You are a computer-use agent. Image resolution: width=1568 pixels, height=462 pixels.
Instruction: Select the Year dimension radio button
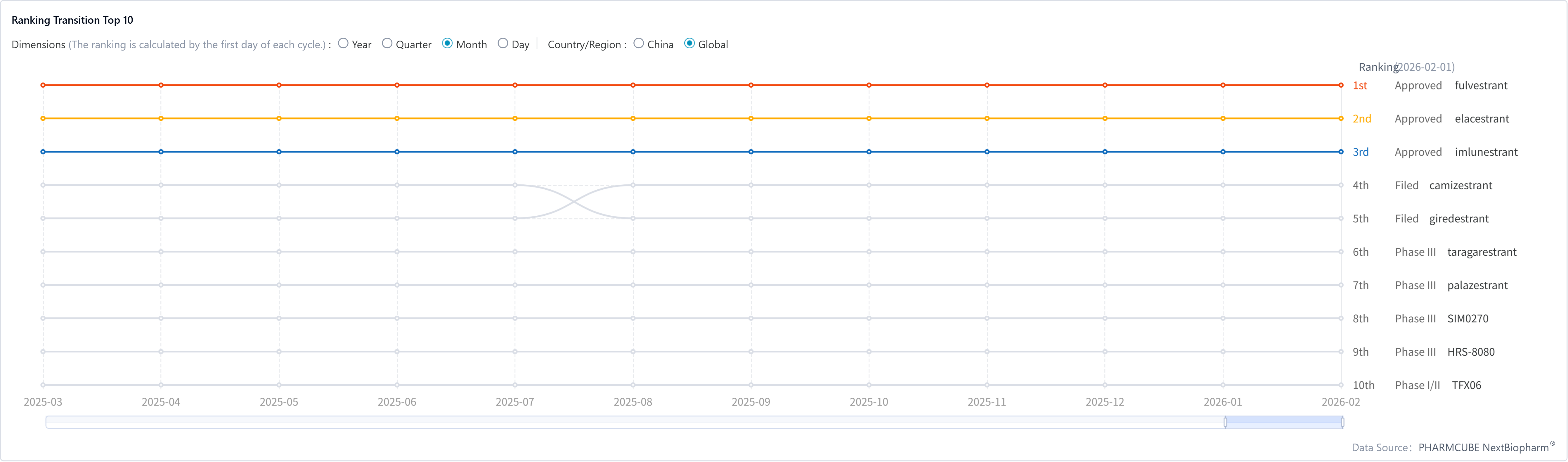tap(343, 44)
